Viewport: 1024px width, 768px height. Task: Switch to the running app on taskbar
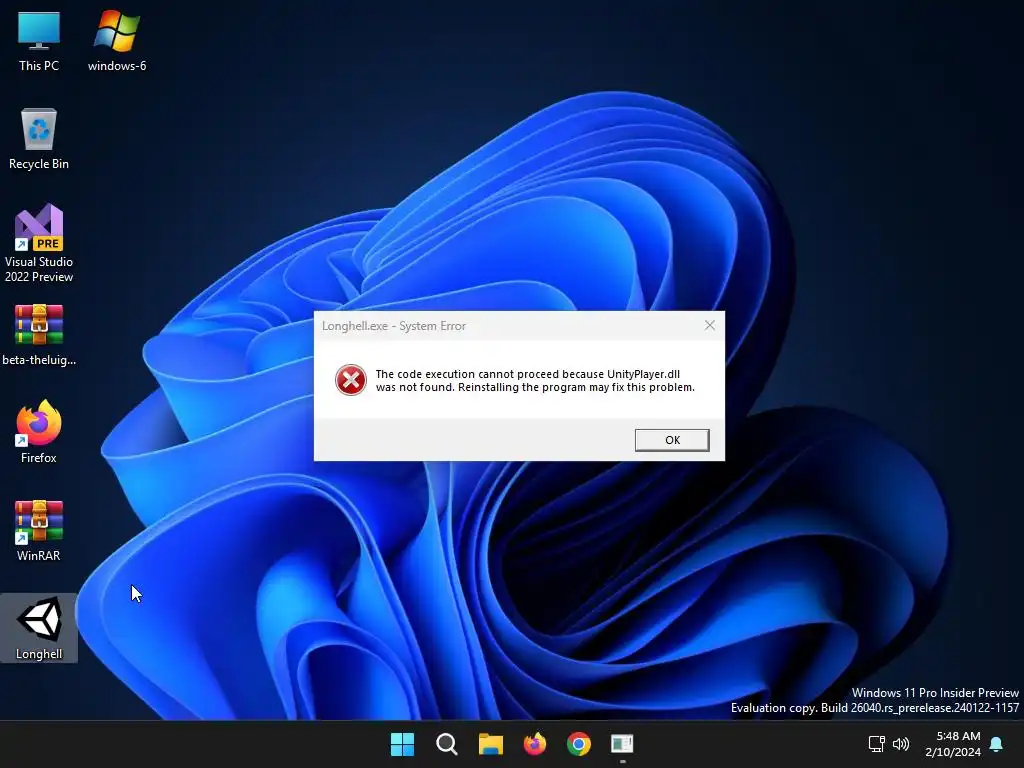click(622, 744)
